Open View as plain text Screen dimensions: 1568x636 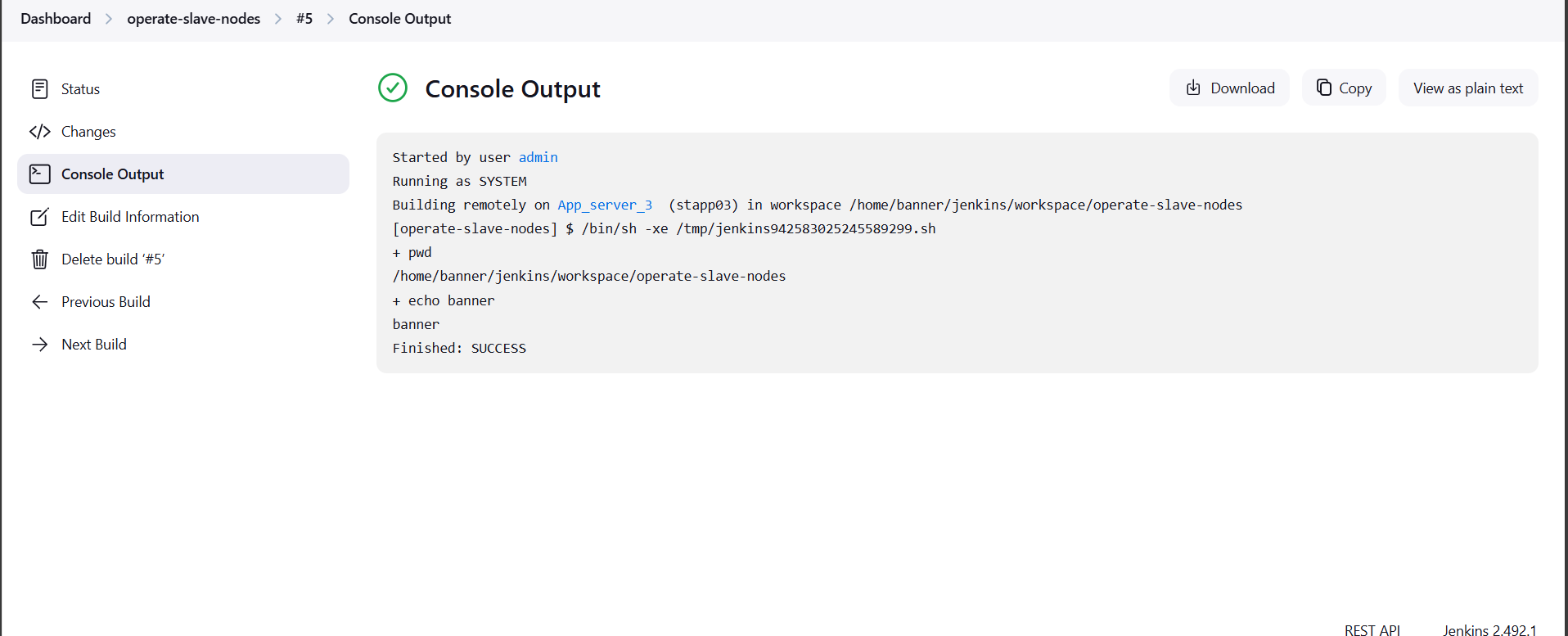pos(1467,88)
